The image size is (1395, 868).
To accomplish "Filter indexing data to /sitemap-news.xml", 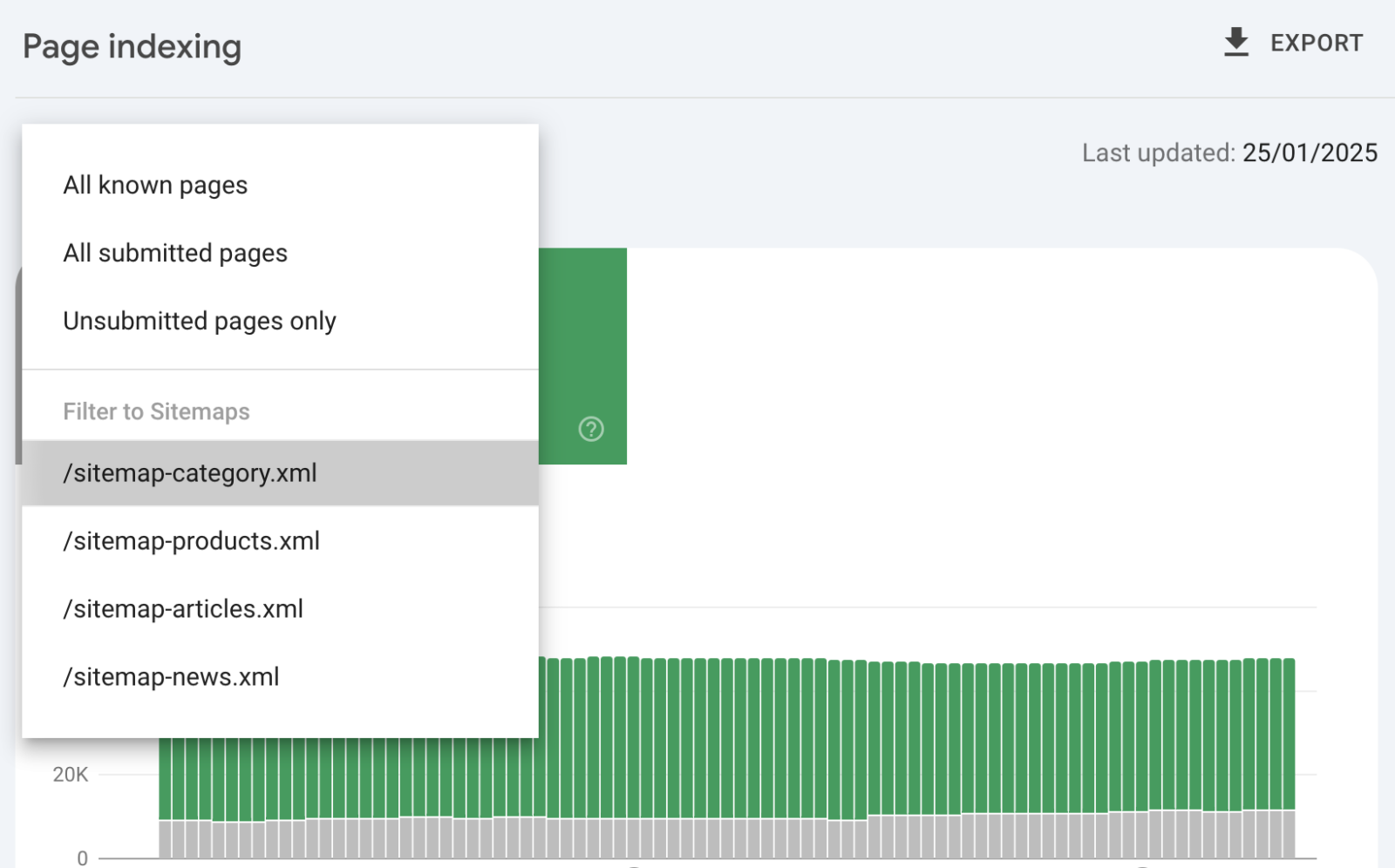I will 171,676.
